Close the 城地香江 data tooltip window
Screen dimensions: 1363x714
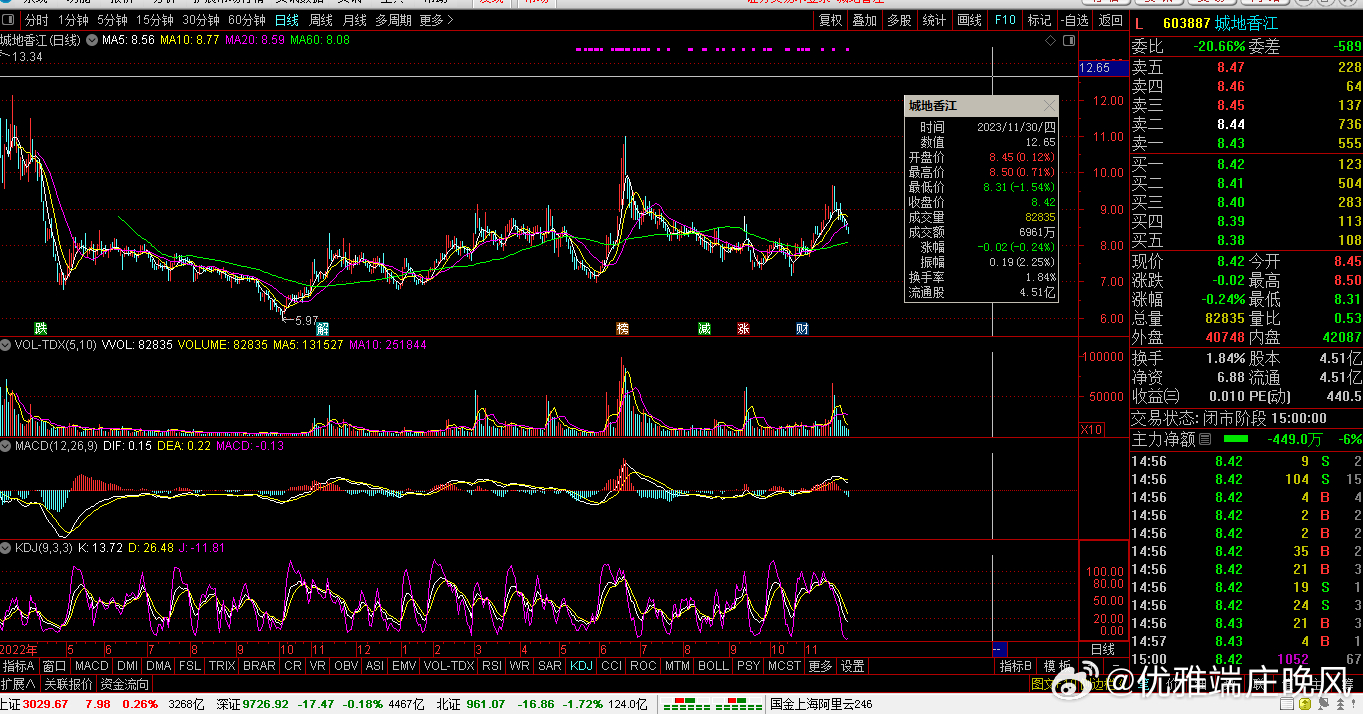[x=1048, y=106]
